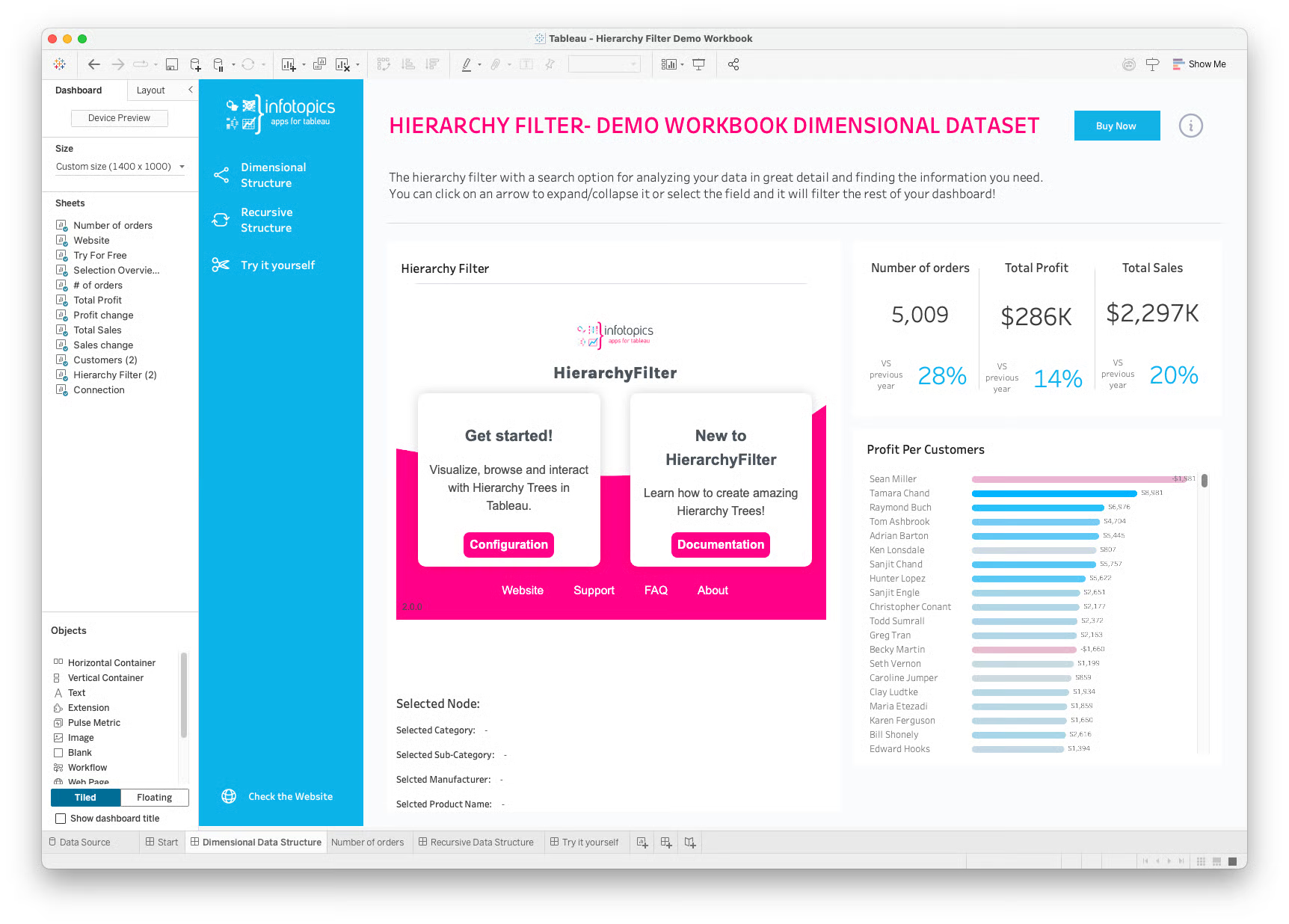Expand the Clear sheet dropdown arrow
The image size is (1289, 924).
357,66
